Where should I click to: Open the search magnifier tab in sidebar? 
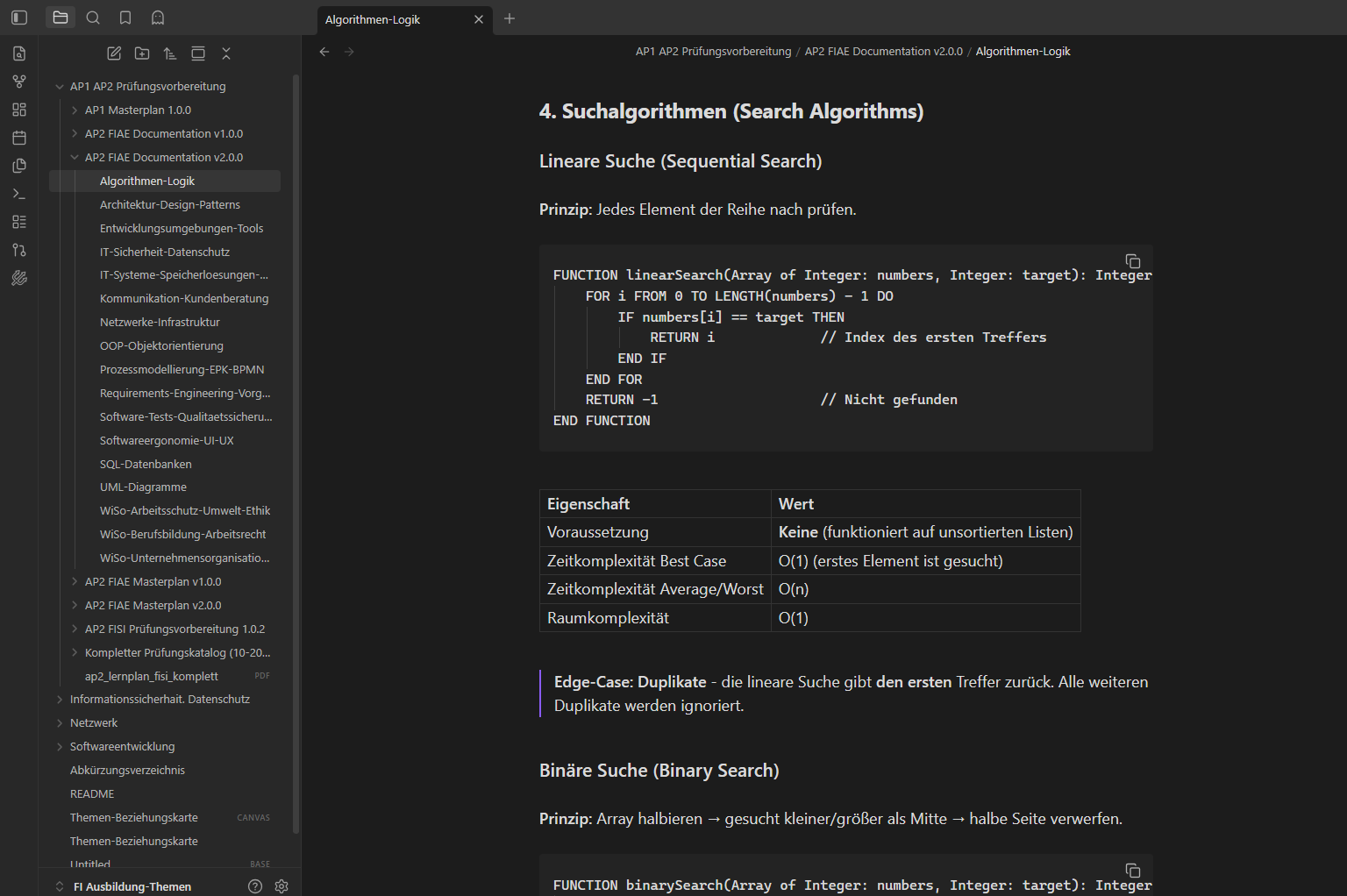(93, 18)
